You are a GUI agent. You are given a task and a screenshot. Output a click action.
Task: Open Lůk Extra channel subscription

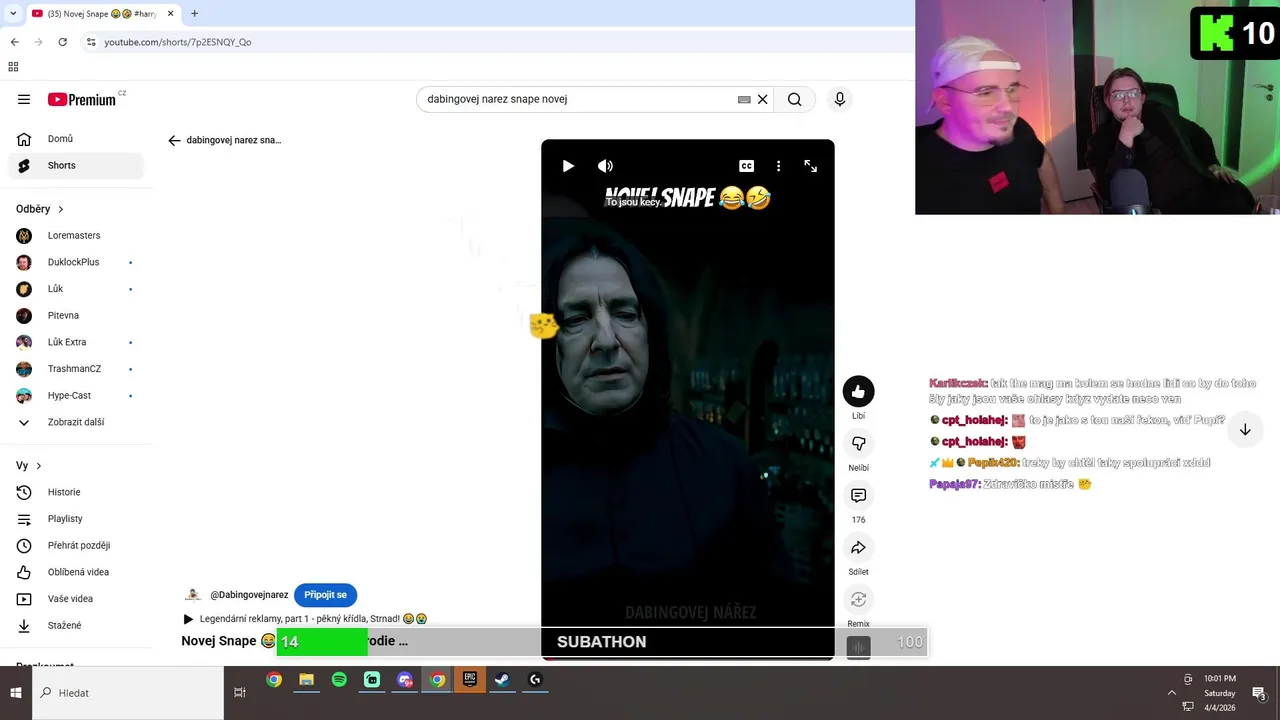[76, 342]
